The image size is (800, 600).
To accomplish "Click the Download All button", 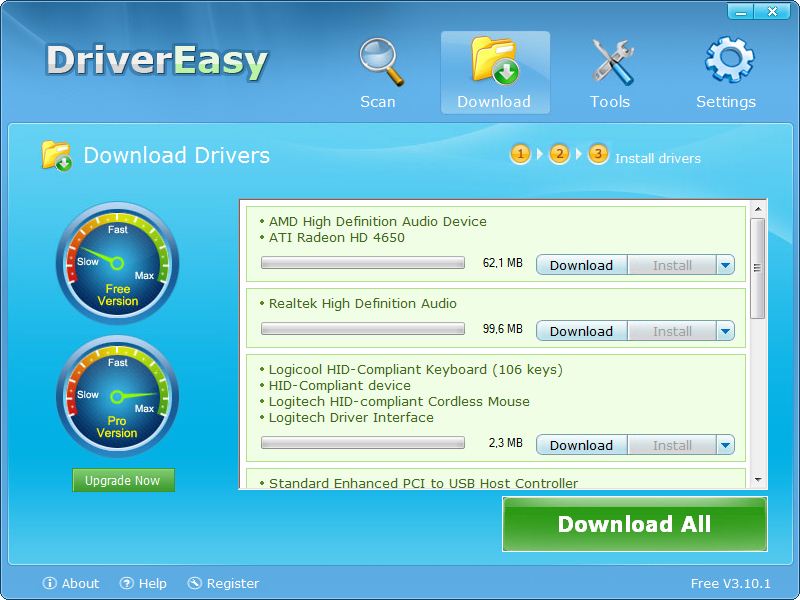I will 634,524.
